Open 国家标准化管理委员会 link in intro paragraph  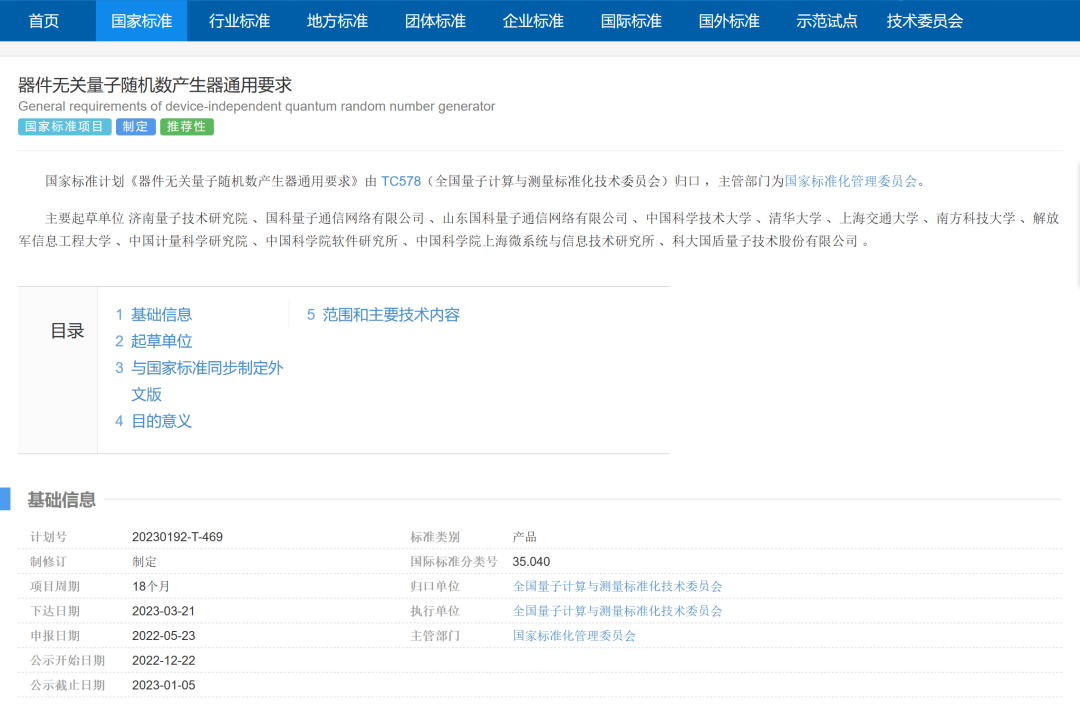(851, 181)
